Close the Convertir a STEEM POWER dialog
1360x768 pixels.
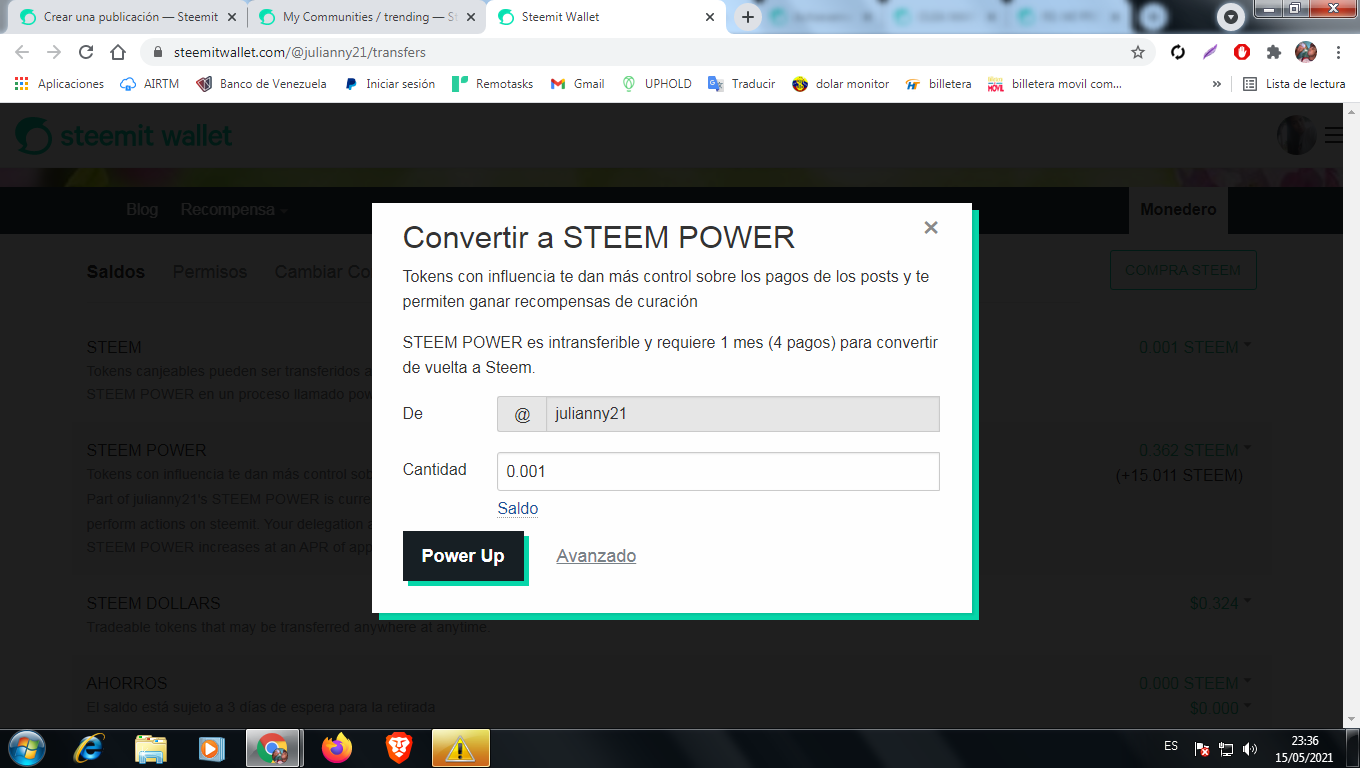tap(931, 228)
